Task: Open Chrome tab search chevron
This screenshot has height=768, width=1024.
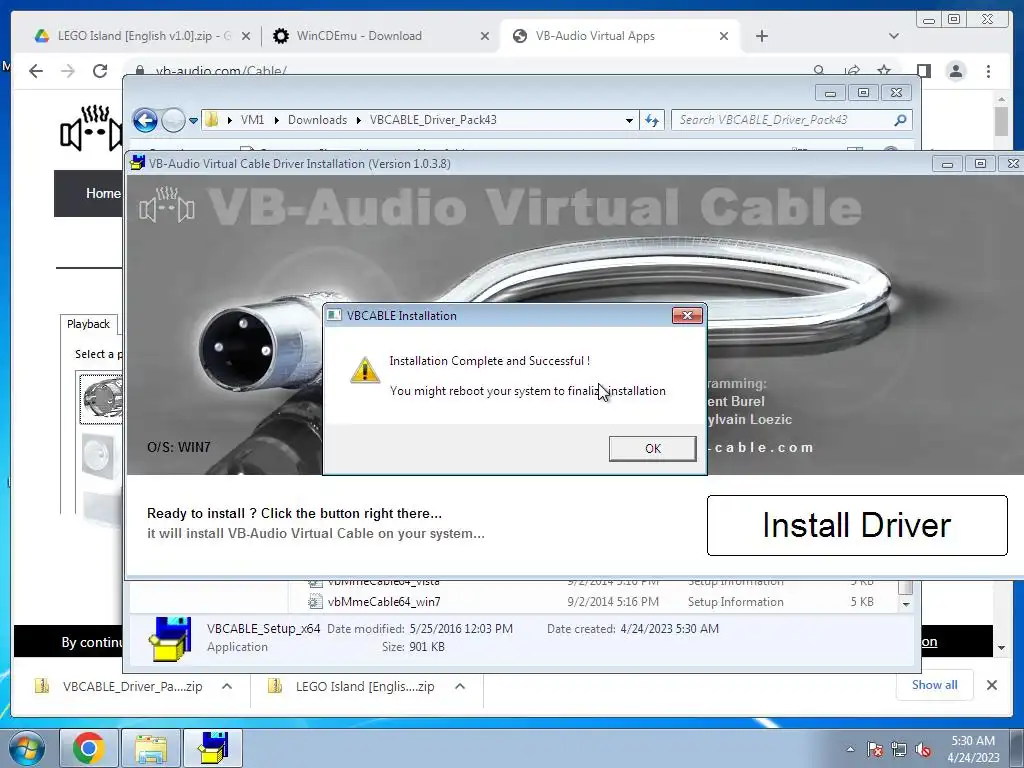Action: click(x=894, y=36)
